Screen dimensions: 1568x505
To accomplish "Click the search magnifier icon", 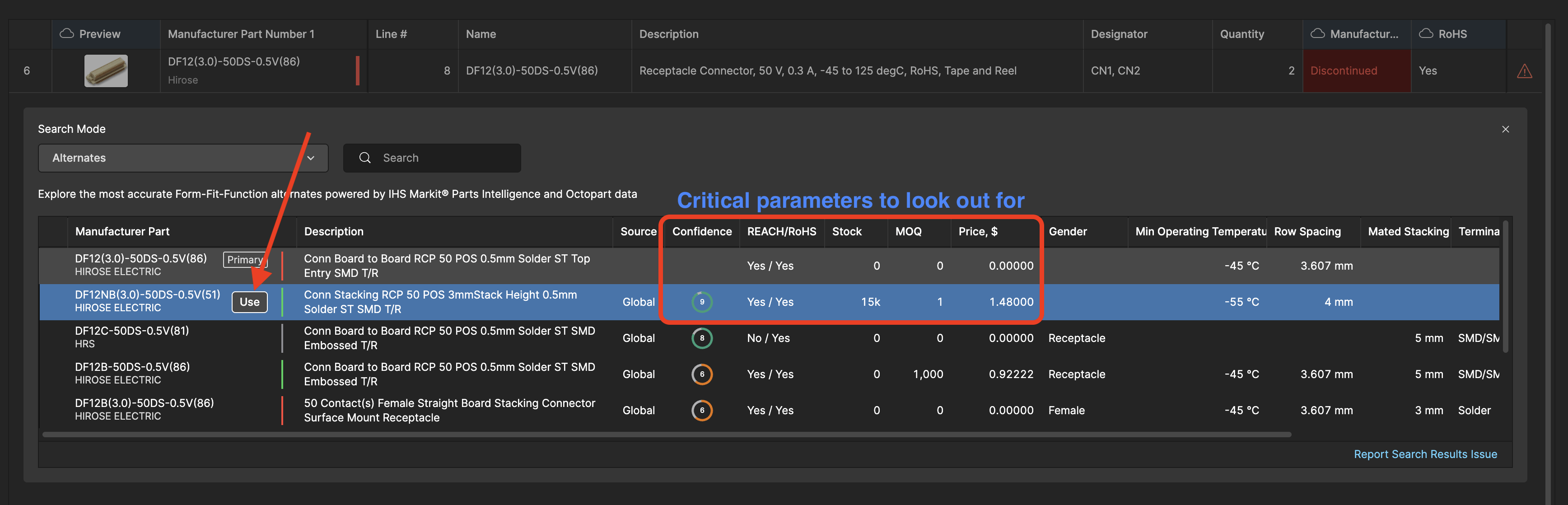I will (x=364, y=158).
